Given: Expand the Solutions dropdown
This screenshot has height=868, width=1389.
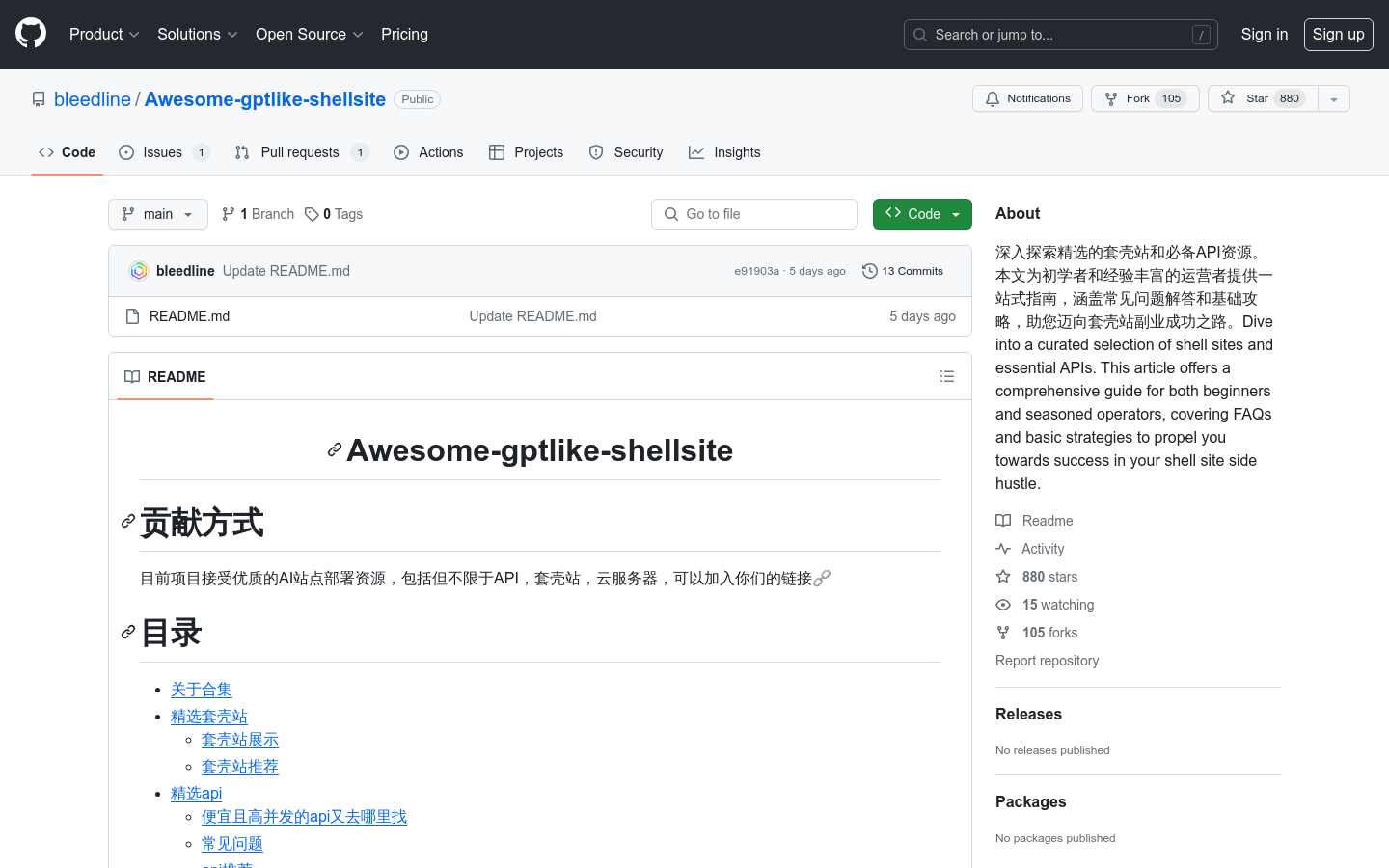Looking at the screenshot, I should 198,34.
